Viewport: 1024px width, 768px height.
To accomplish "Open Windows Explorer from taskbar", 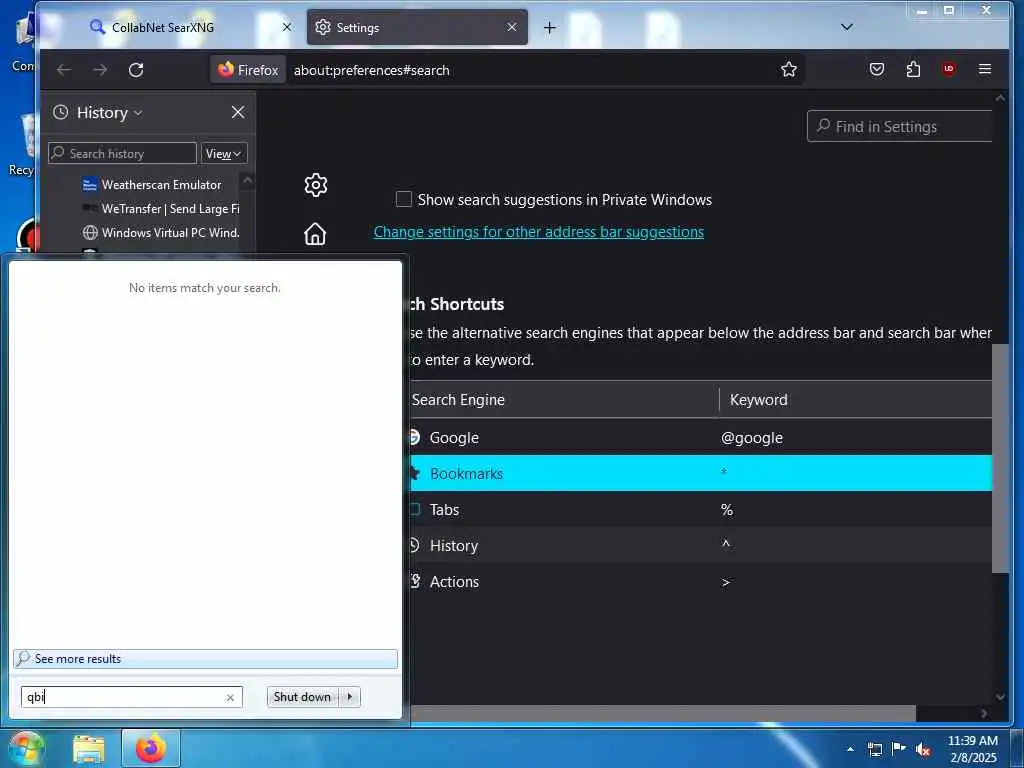I will coord(89,749).
